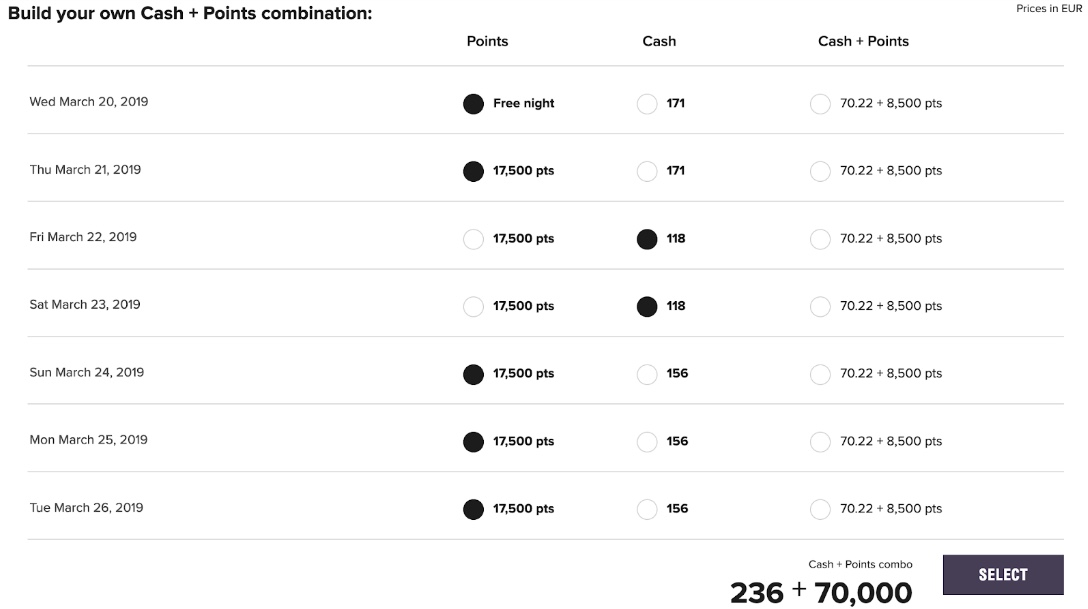Select 17,500 pts for Sat March 23
The height and width of the screenshot is (609, 1088).
point(473,307)
